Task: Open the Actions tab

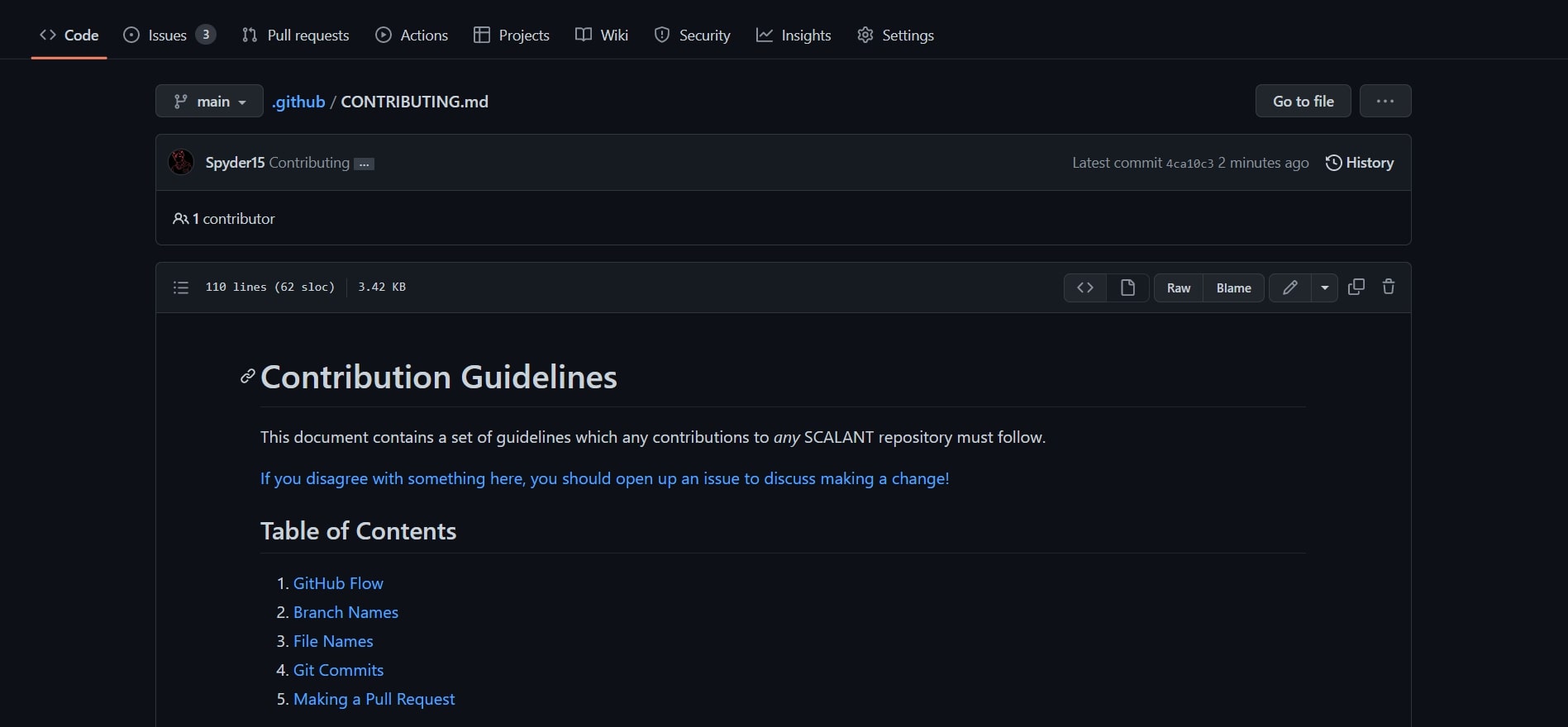Action: [x=412, y=35]
